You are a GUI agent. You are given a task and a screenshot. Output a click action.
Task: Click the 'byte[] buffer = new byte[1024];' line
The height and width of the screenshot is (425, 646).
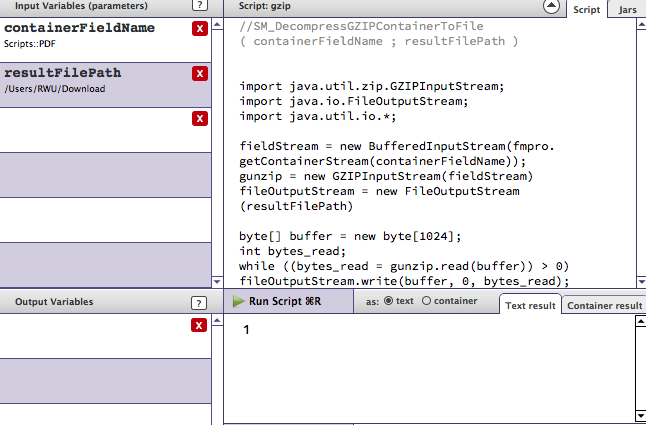coord(350,236)
